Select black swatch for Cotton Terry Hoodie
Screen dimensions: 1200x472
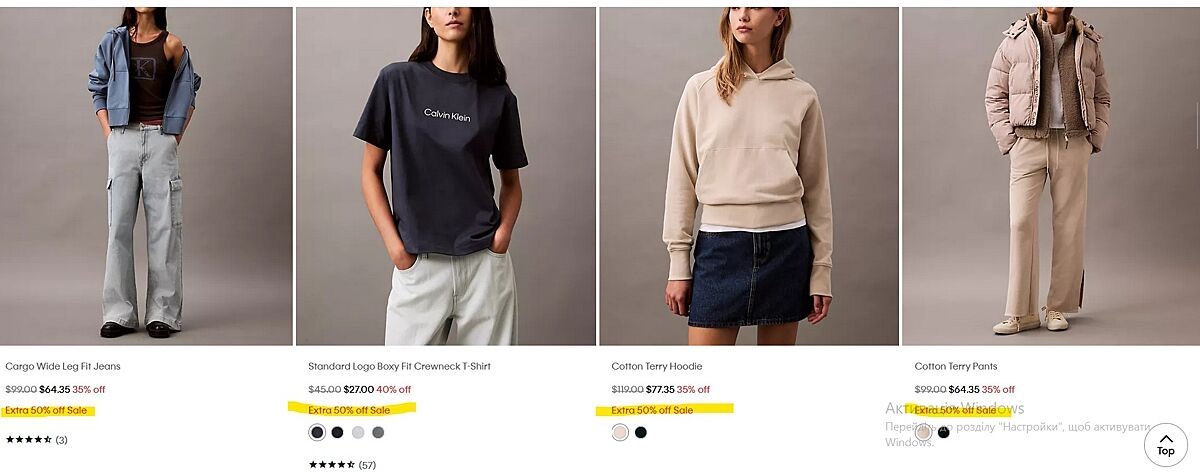pyautogui.click(x=641, y=432)
